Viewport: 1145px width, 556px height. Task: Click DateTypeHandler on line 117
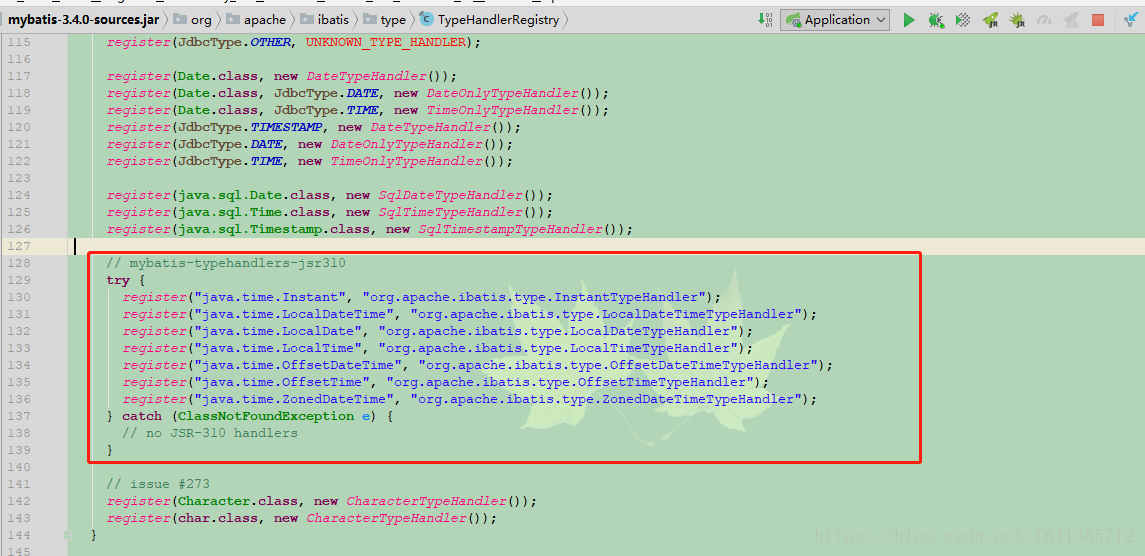[x=367, y=76]
